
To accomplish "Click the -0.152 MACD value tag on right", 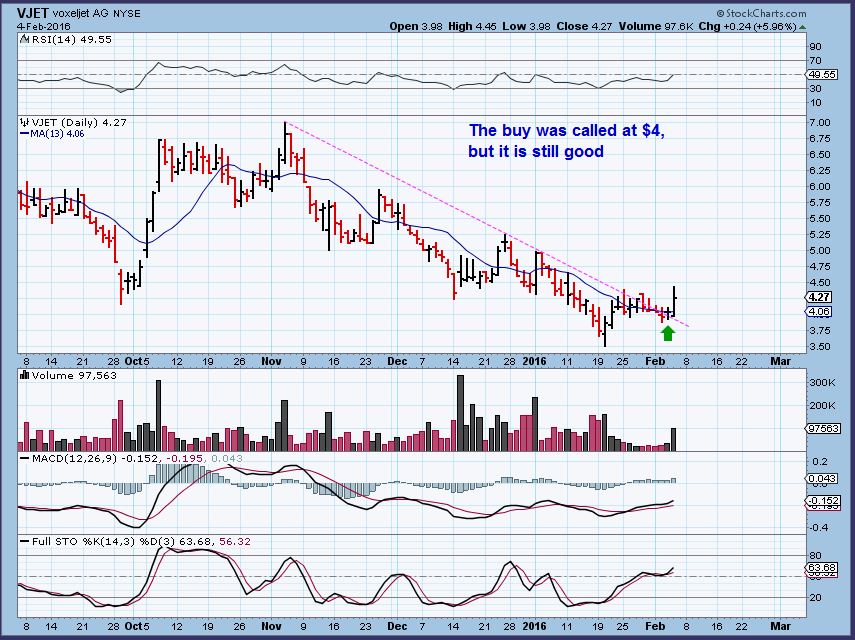I will point(822,500).
